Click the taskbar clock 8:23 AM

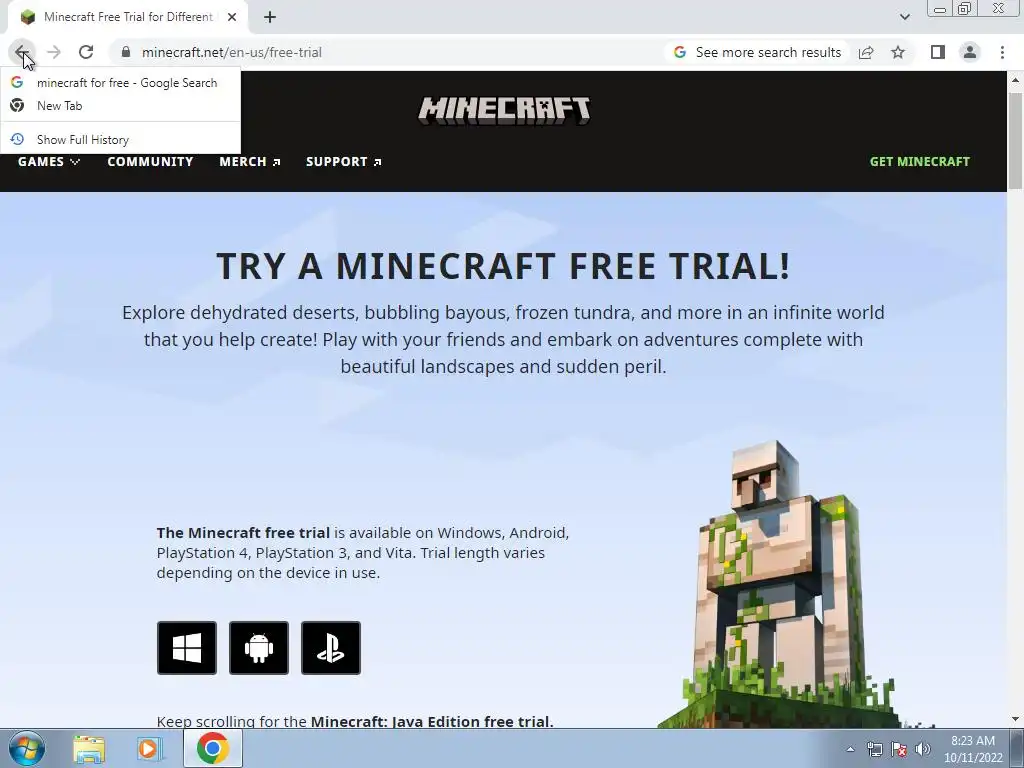point(973,749)
